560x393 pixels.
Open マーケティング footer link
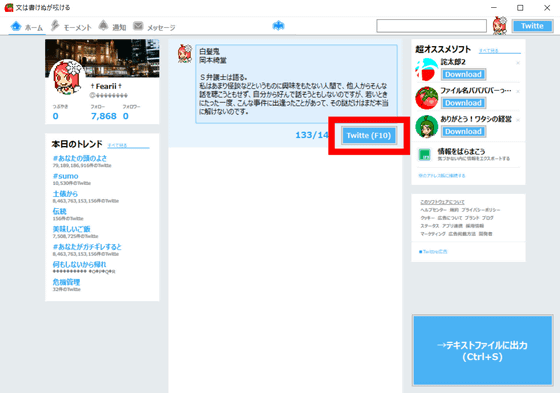tap(433, 234)
